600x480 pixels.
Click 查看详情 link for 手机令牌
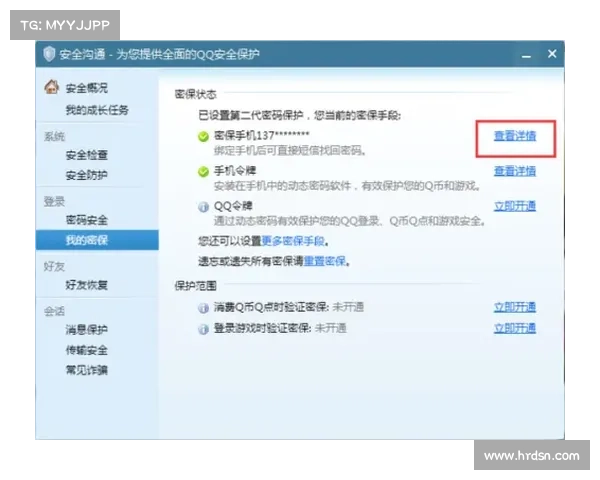click(x=515, y=171)
